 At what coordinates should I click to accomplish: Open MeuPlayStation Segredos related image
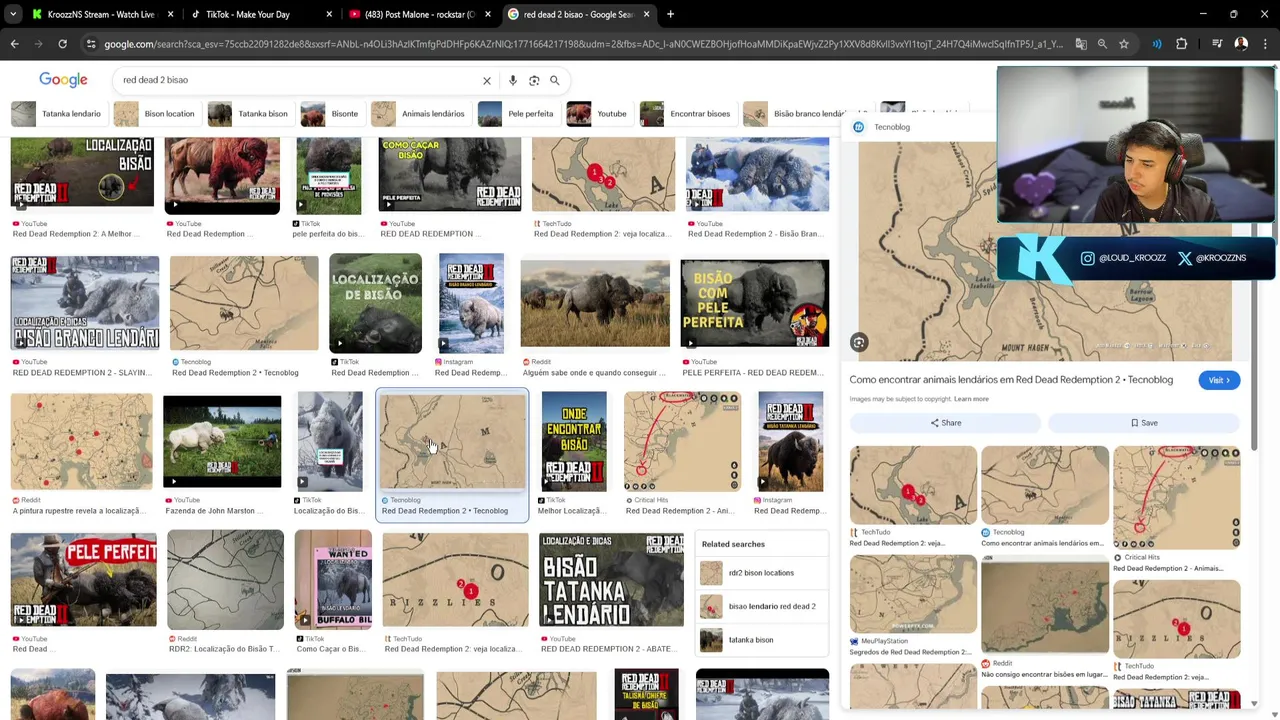click(x=913, y=594)
